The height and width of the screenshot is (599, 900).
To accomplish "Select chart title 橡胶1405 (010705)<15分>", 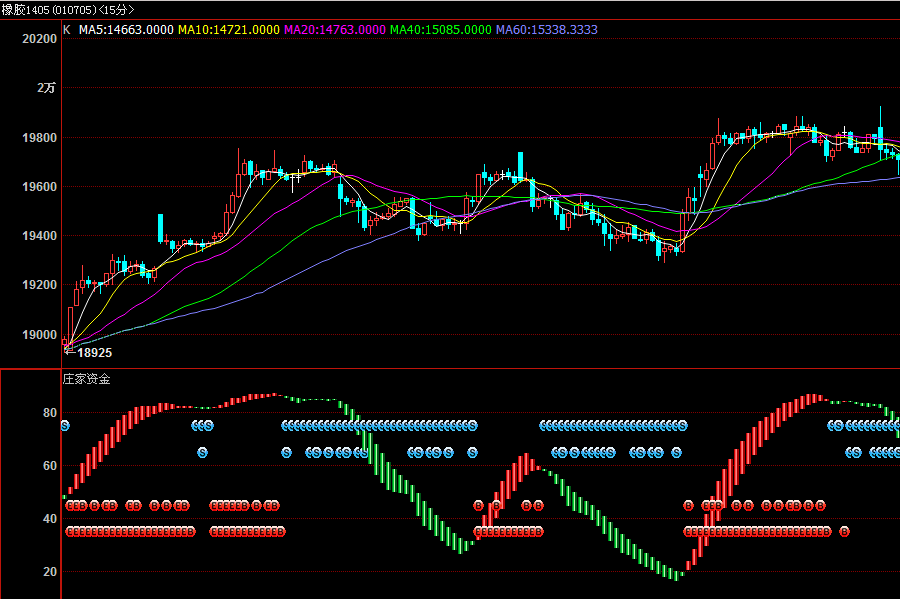I will pos(68,10).
